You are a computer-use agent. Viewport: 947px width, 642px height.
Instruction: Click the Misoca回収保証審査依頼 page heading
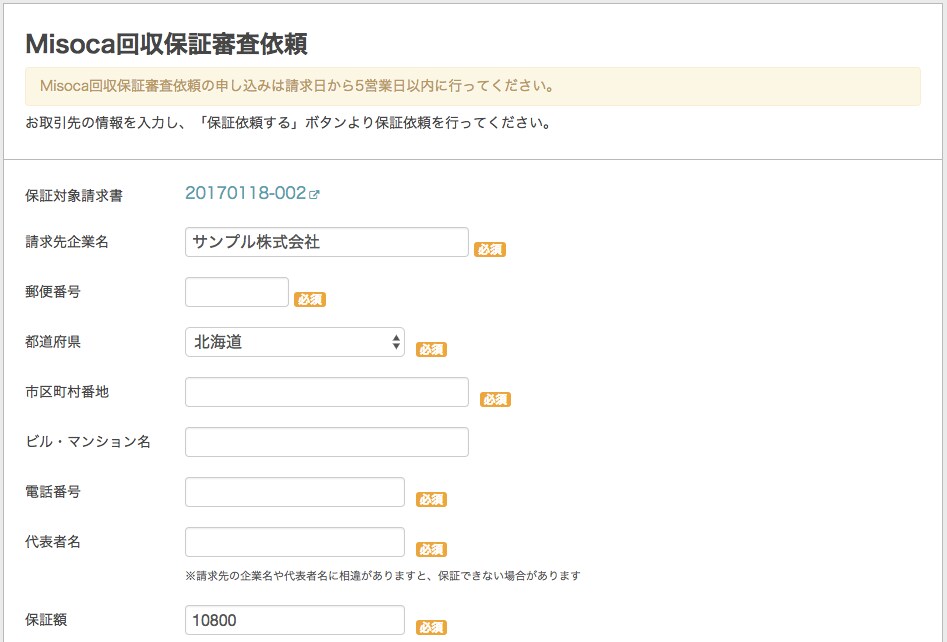coord(167,44)
